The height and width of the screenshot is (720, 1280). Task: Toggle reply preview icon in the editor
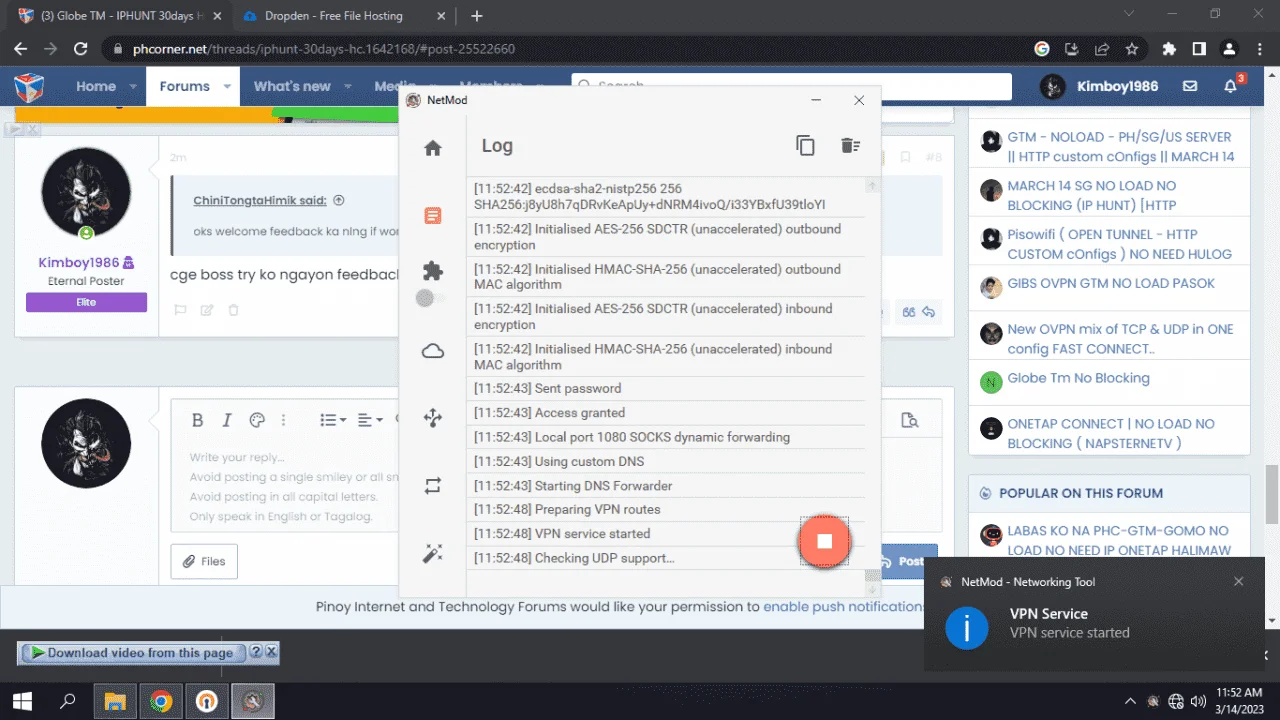tap(910, 420)
